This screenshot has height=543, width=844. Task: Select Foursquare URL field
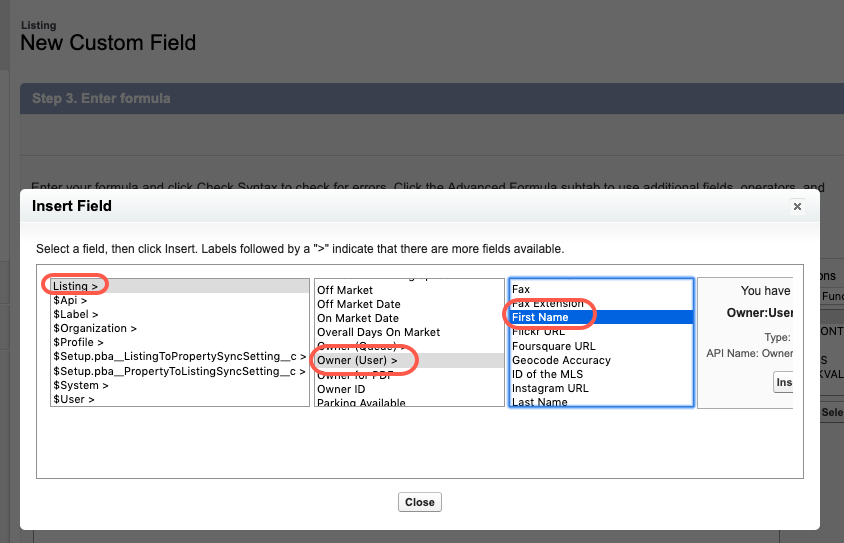tap(601, 346)
